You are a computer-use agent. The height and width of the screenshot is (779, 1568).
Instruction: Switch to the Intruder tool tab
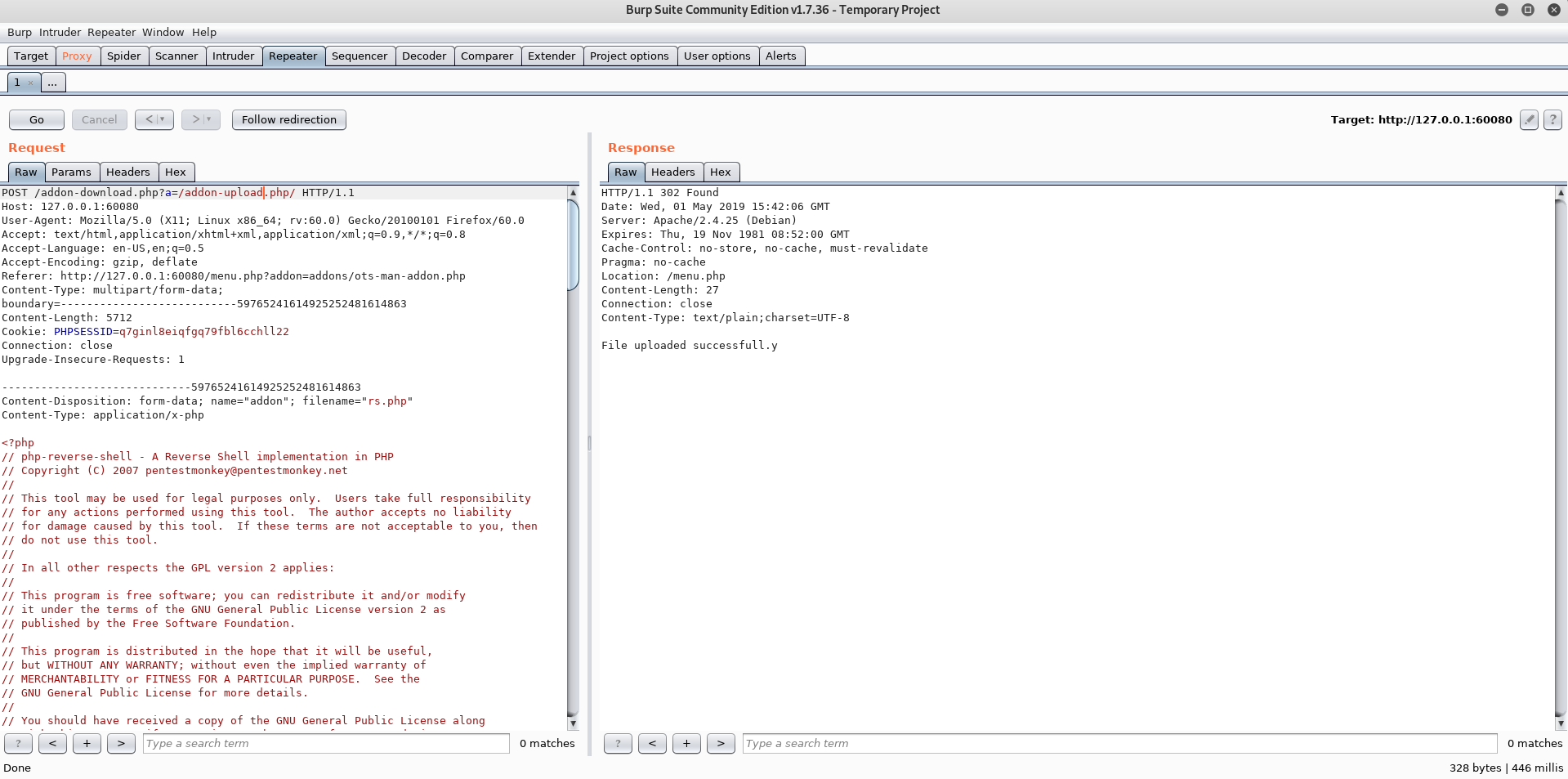coord(234,56)
